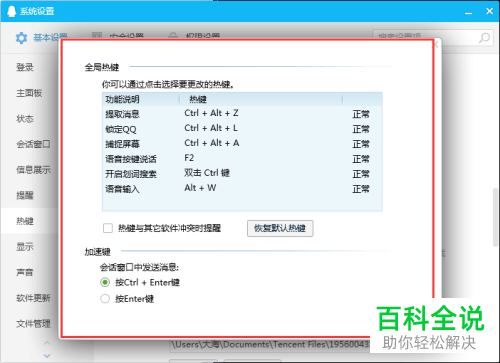Select 登录 in the sidebar
Screen dimensions: 500x363
25,67
